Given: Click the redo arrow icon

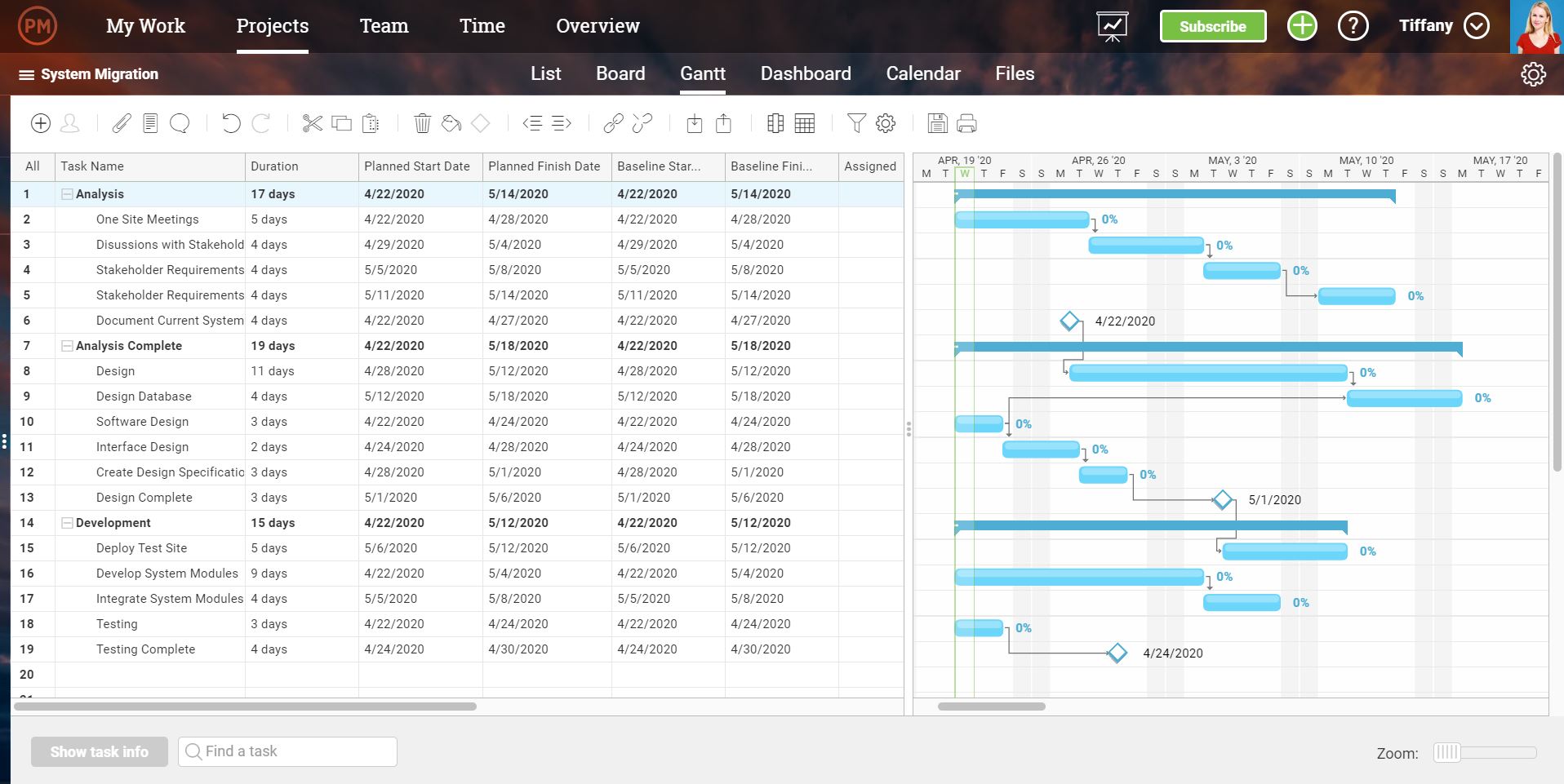Looking at the screenshot, I should pyautogui.click(x=261, y=123).
